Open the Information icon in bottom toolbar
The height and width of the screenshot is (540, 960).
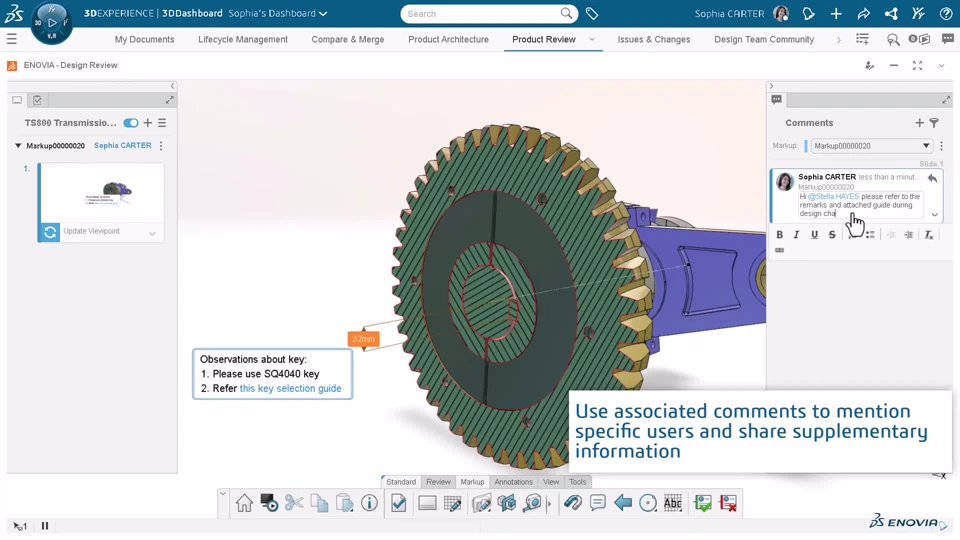(x=369, y=503)
